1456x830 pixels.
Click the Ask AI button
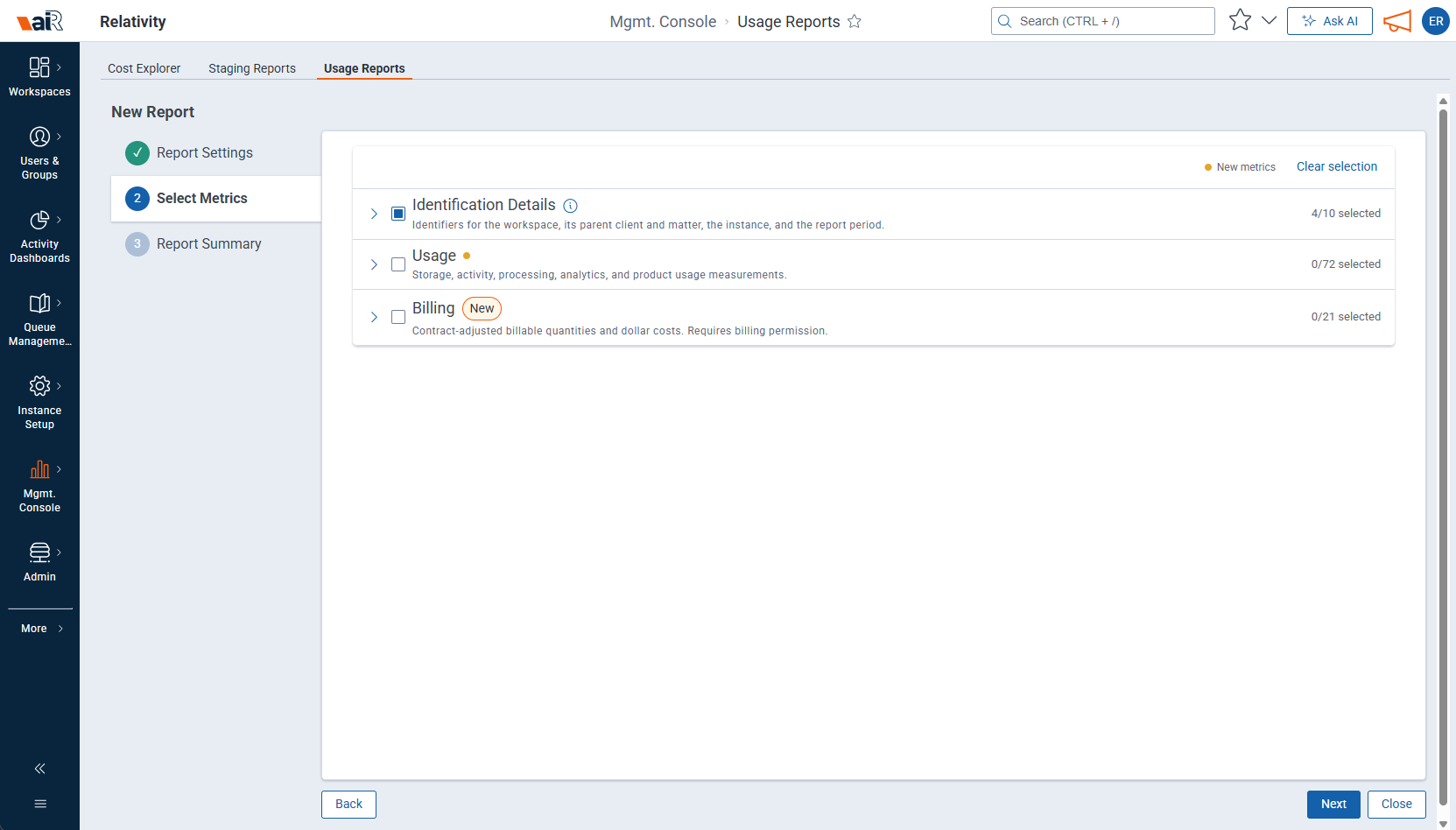click(1329, 21)
